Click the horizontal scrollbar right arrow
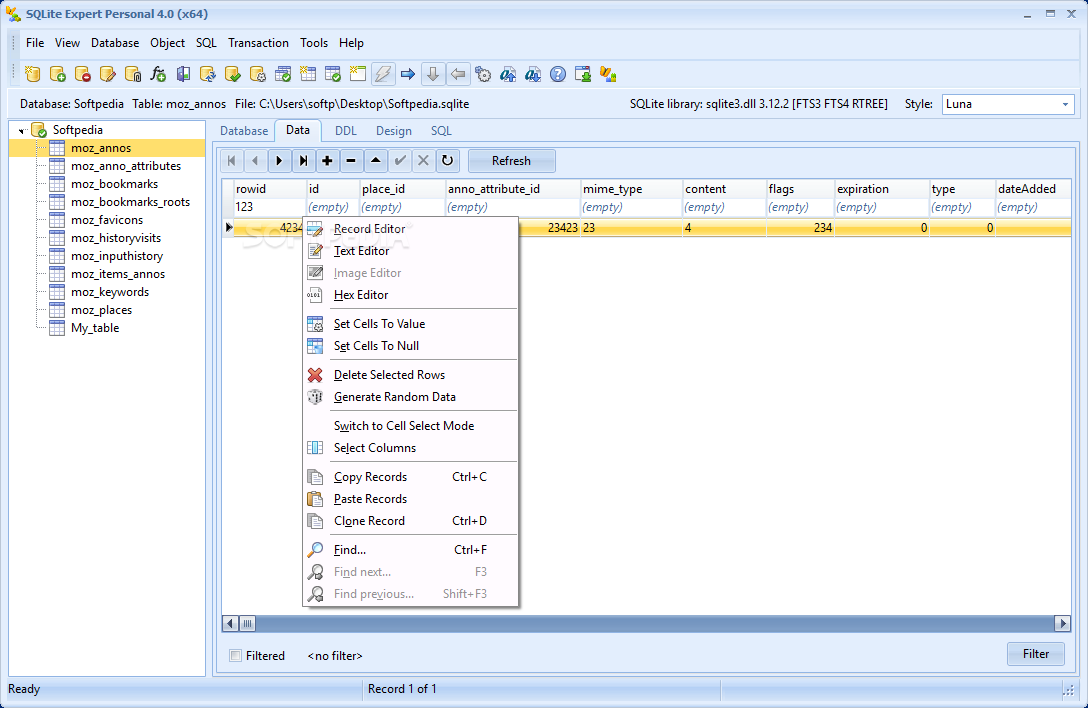This screenshot has height=708, width=1088. (x=1062, y=623)
